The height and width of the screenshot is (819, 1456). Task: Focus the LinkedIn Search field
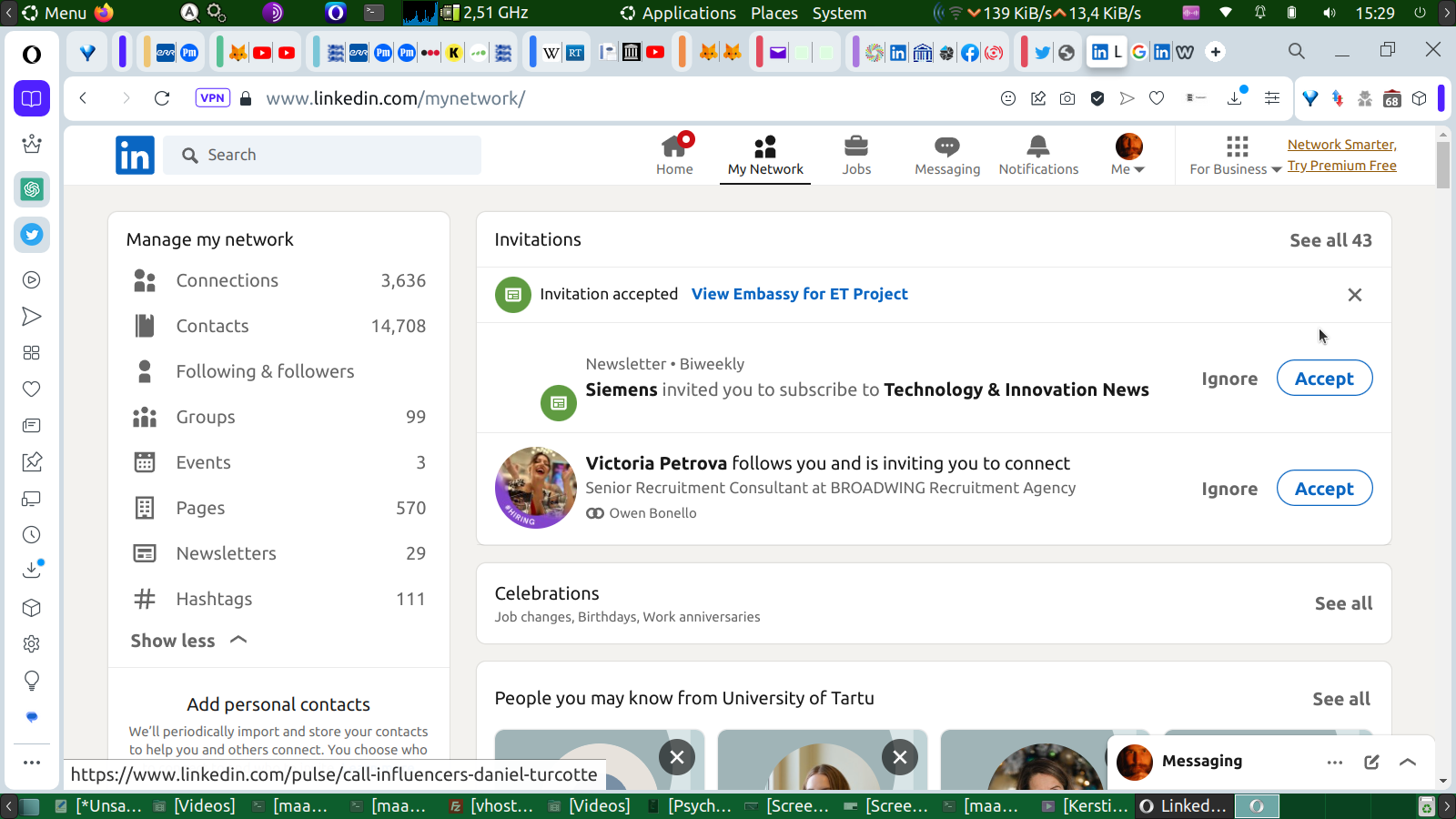tap(322, 155)
